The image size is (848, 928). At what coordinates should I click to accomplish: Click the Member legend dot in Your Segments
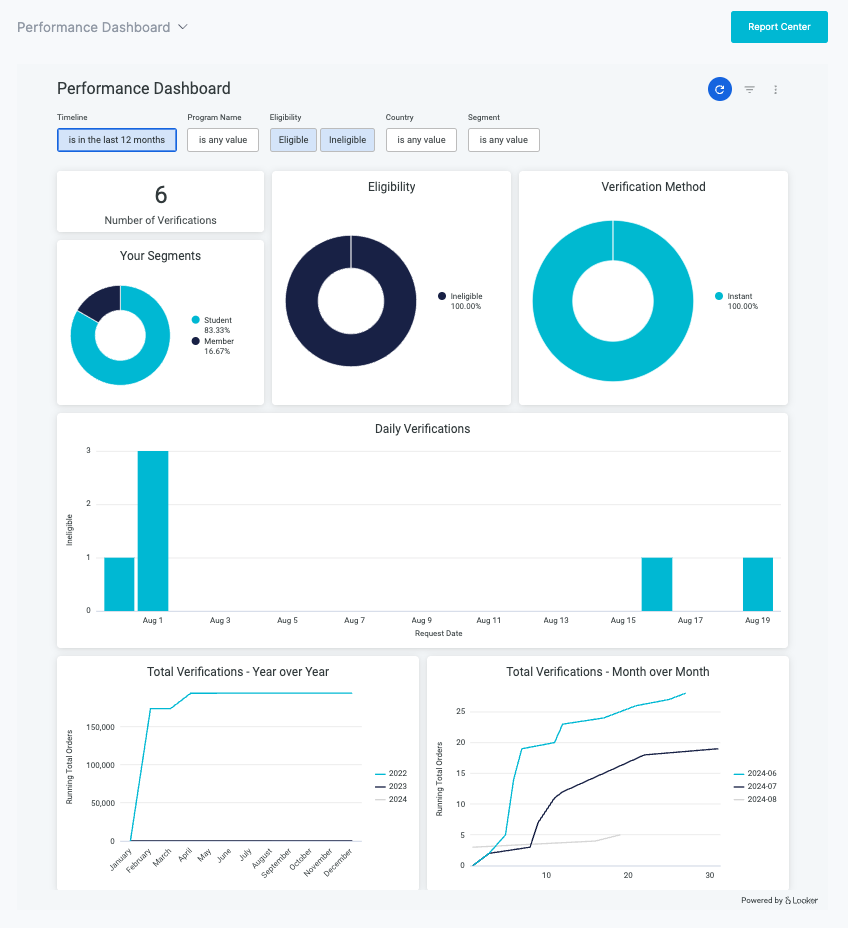click(x=195, y=341)
